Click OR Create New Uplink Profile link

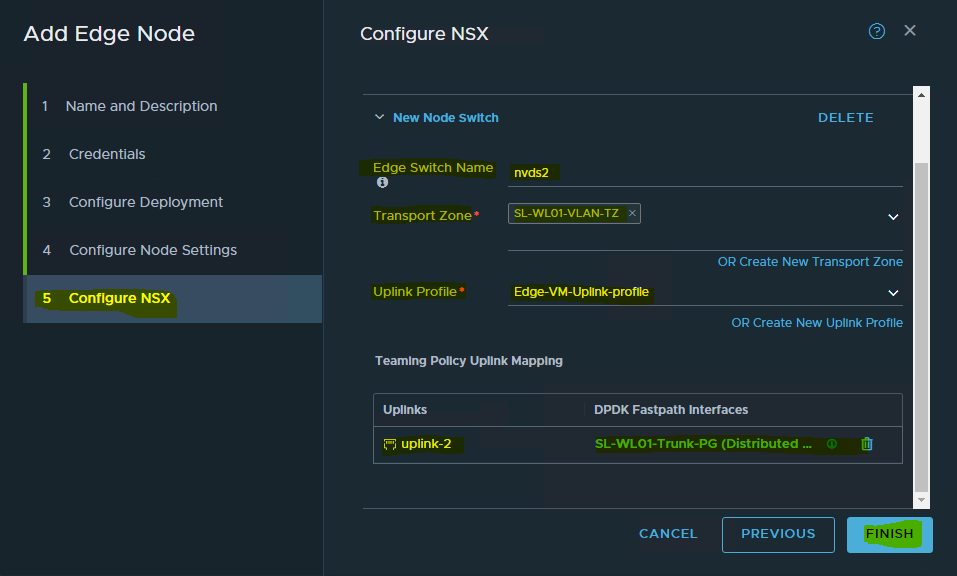click(x=817, y=323)
